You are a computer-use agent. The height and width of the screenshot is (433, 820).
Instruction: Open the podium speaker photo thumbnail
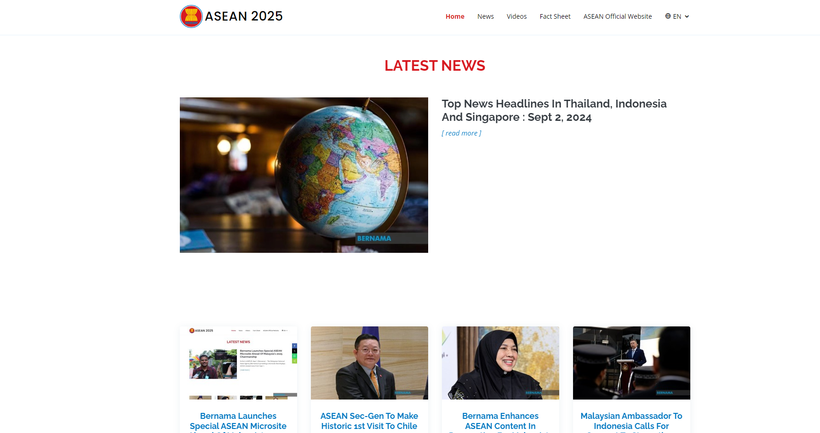tap(631, 363)
